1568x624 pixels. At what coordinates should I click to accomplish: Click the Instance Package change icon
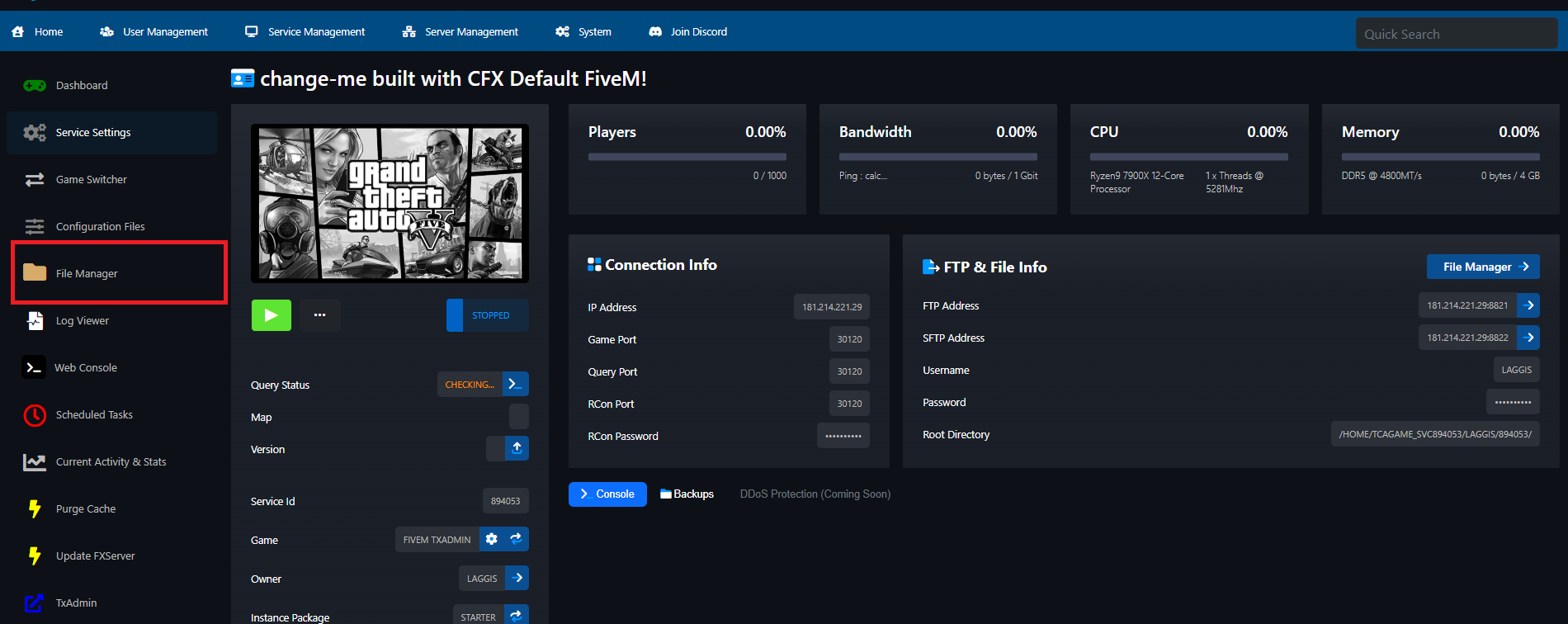[x=517, y=615]
